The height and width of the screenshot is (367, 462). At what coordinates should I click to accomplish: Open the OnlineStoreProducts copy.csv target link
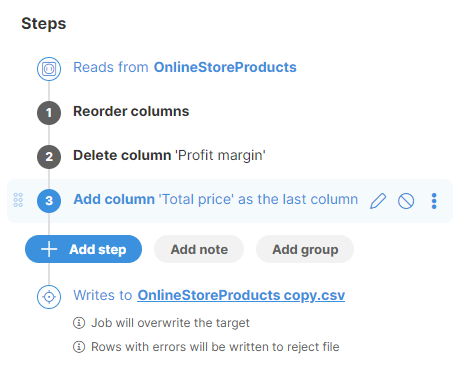241,295
